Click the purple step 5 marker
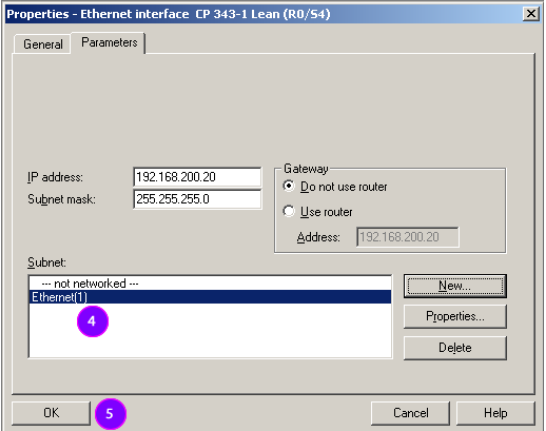 click(x=110, y=414)
